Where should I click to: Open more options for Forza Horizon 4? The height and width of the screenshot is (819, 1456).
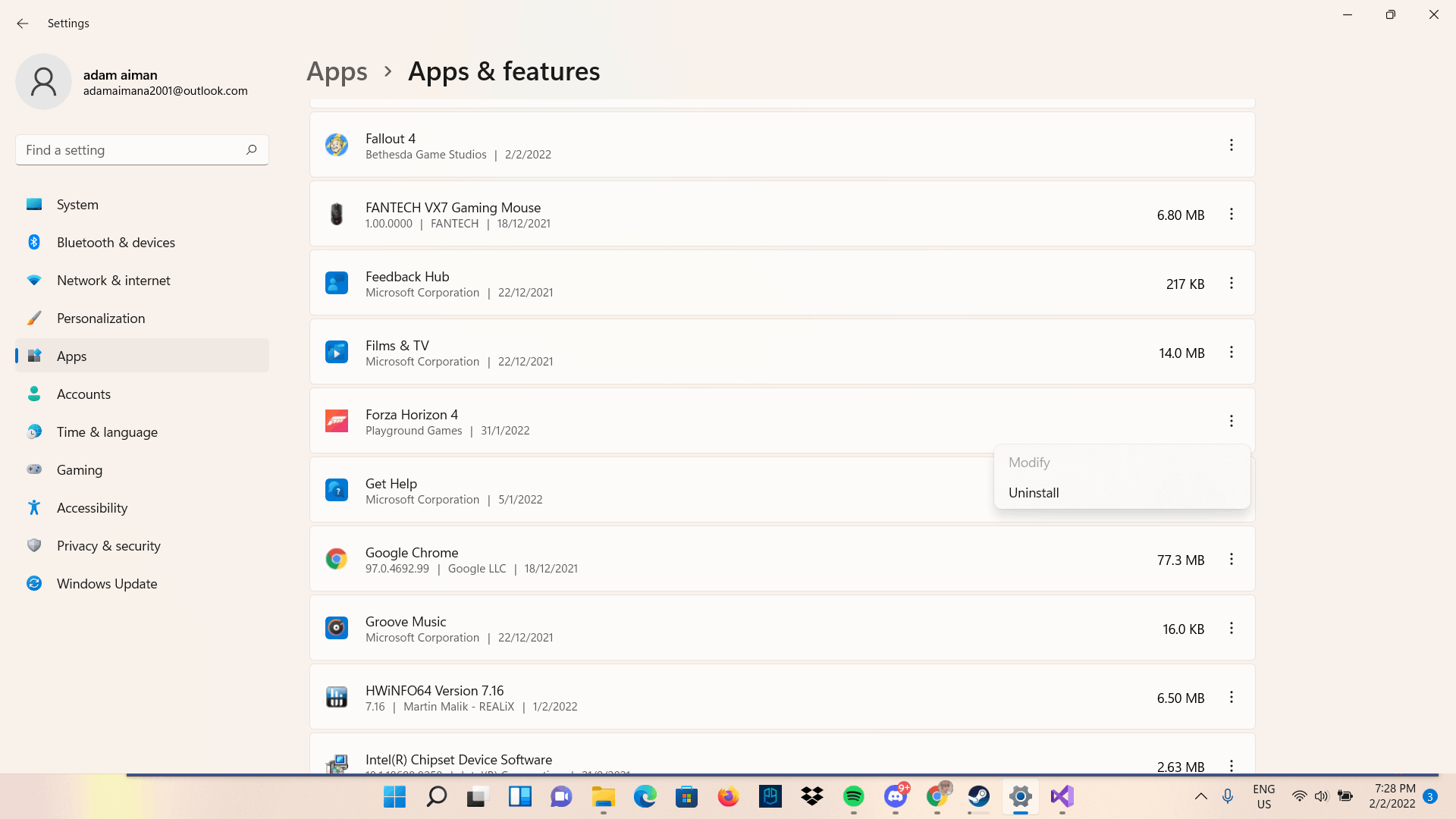(1232, 421)
